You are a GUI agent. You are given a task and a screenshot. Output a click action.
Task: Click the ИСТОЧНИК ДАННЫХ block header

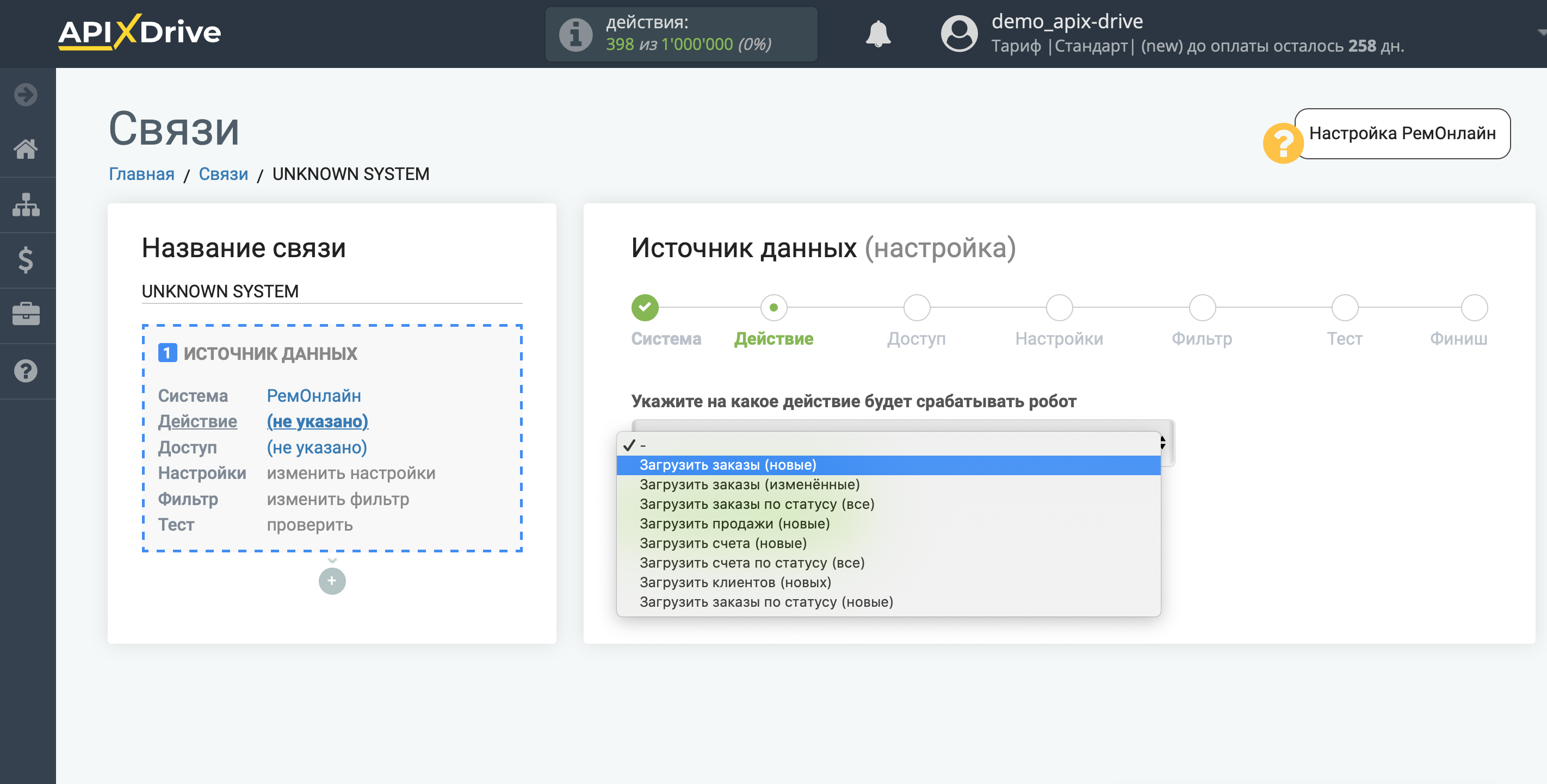coord(270,353)
